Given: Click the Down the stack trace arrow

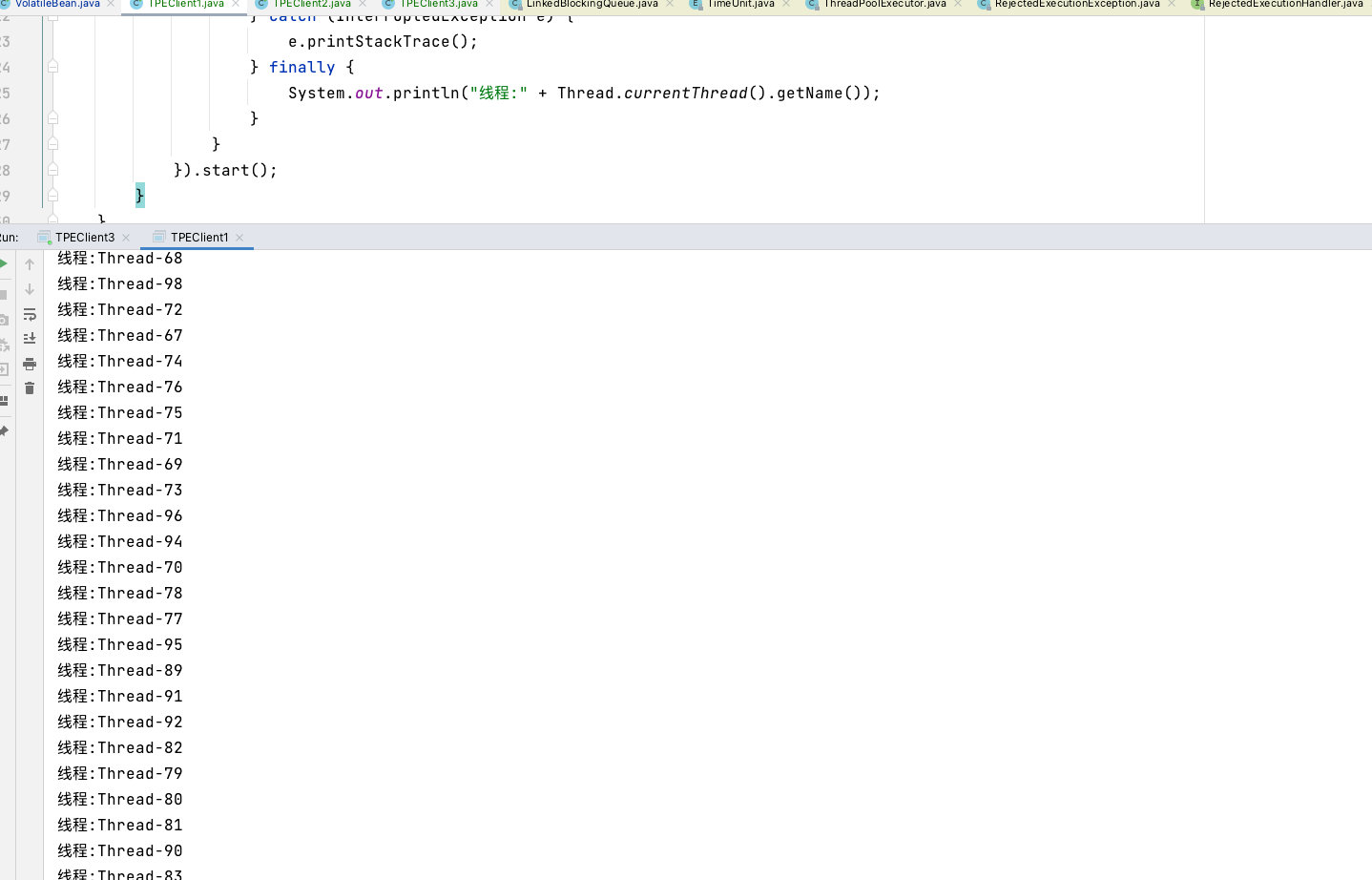Looking at the screenshot, I should coord(30,289).
